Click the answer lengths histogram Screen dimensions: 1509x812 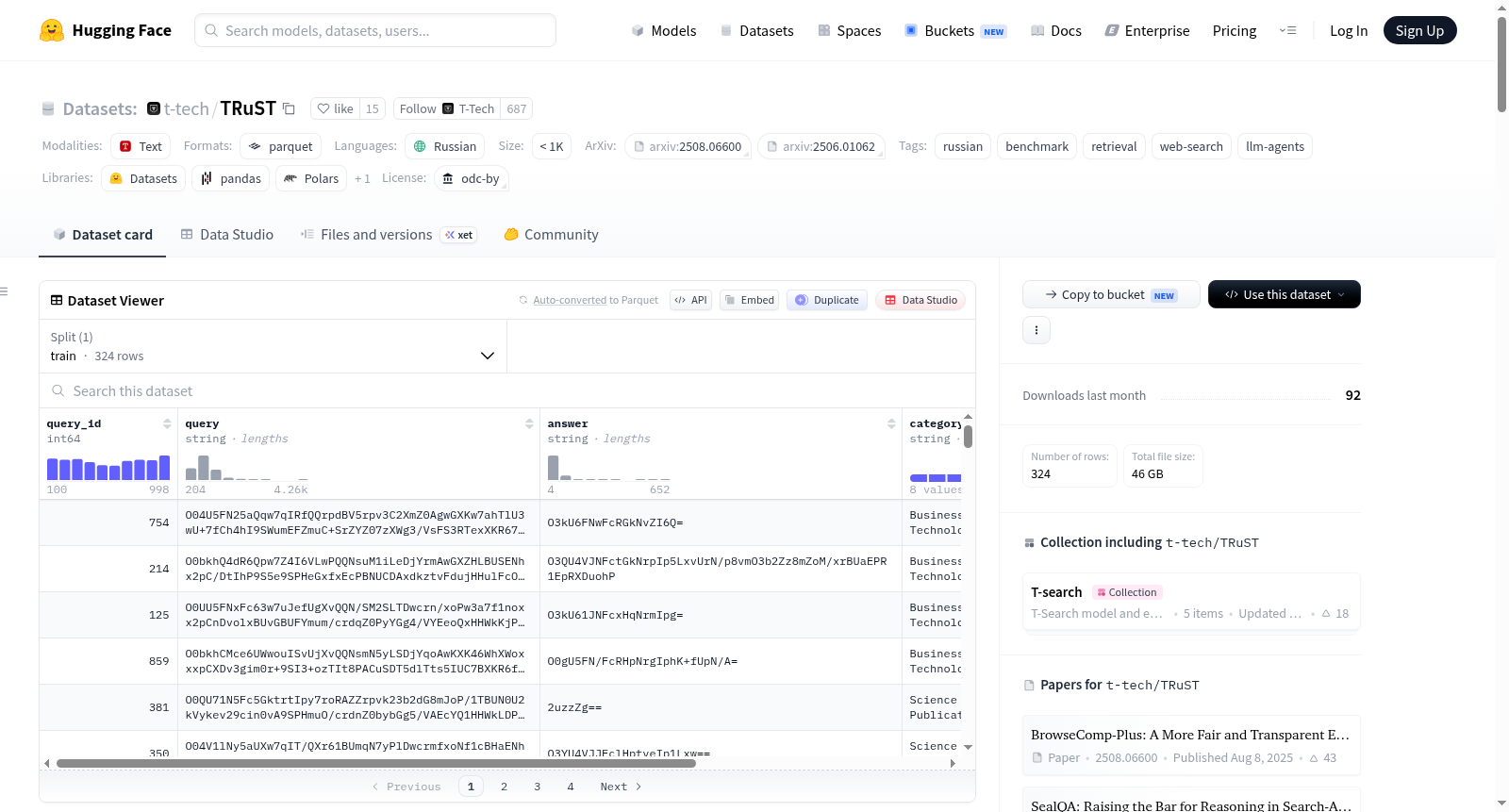(608, 468)
